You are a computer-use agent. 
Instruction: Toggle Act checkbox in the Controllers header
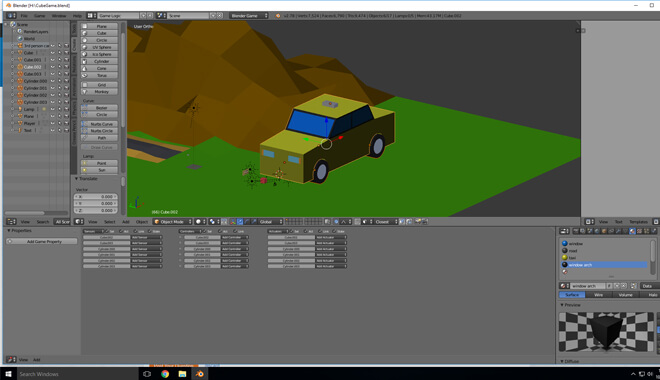(220, 231)
